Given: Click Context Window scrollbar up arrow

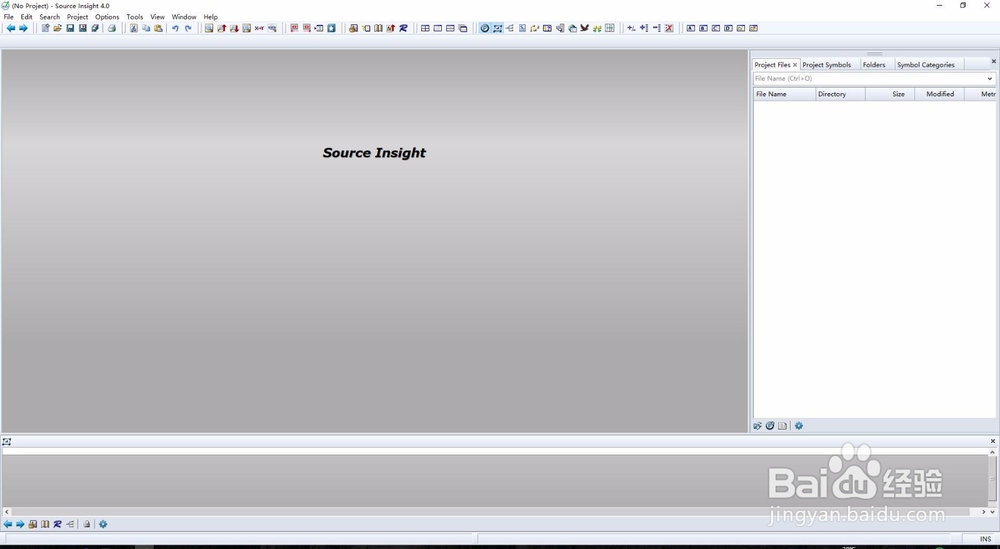Looking at the screenshot, I should (992, 452).
